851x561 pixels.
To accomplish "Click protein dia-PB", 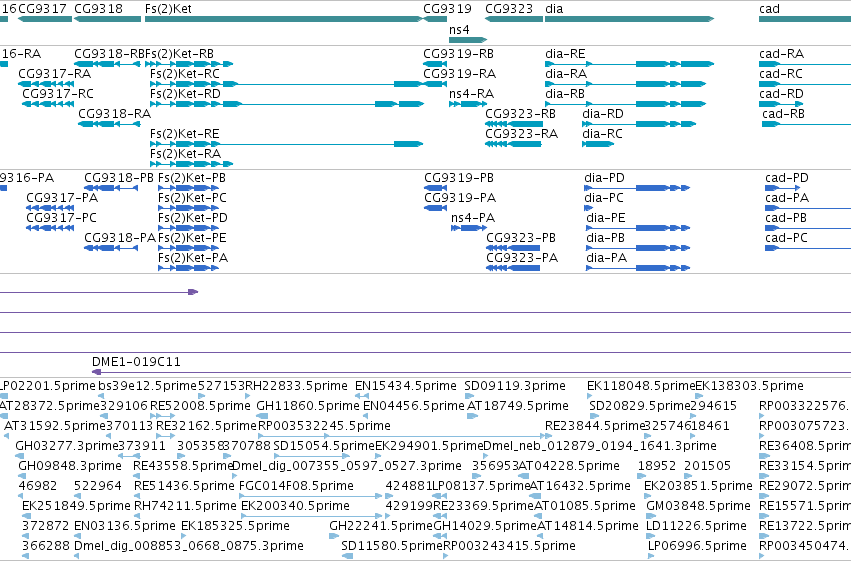I will [x=605, y=238].
